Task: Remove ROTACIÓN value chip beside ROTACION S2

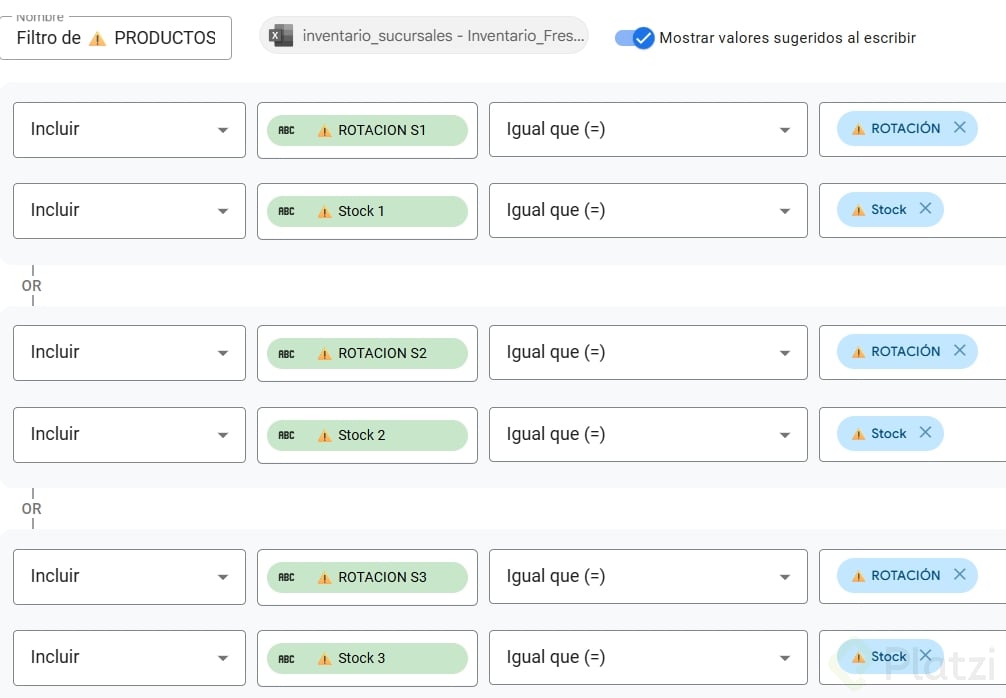Action: (x=959, y=351)
